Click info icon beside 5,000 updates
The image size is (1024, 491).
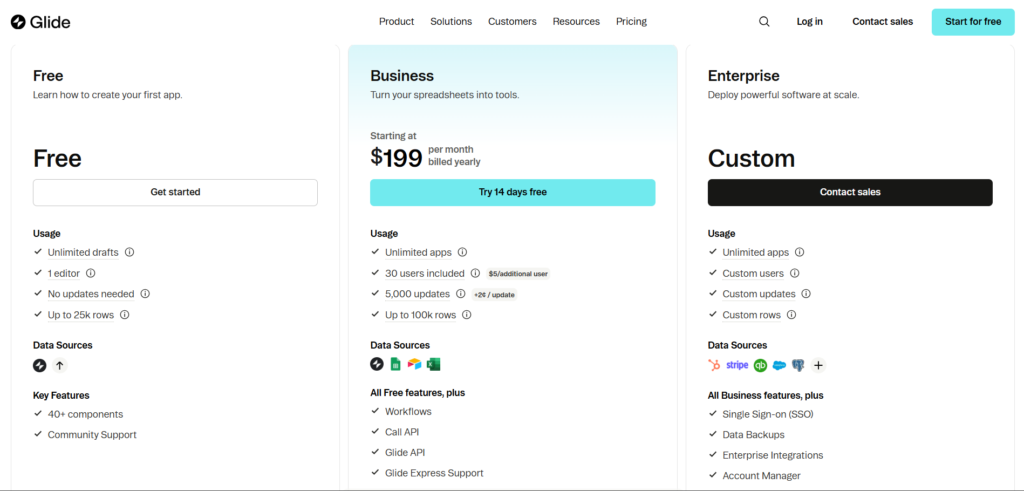point(460,294)
